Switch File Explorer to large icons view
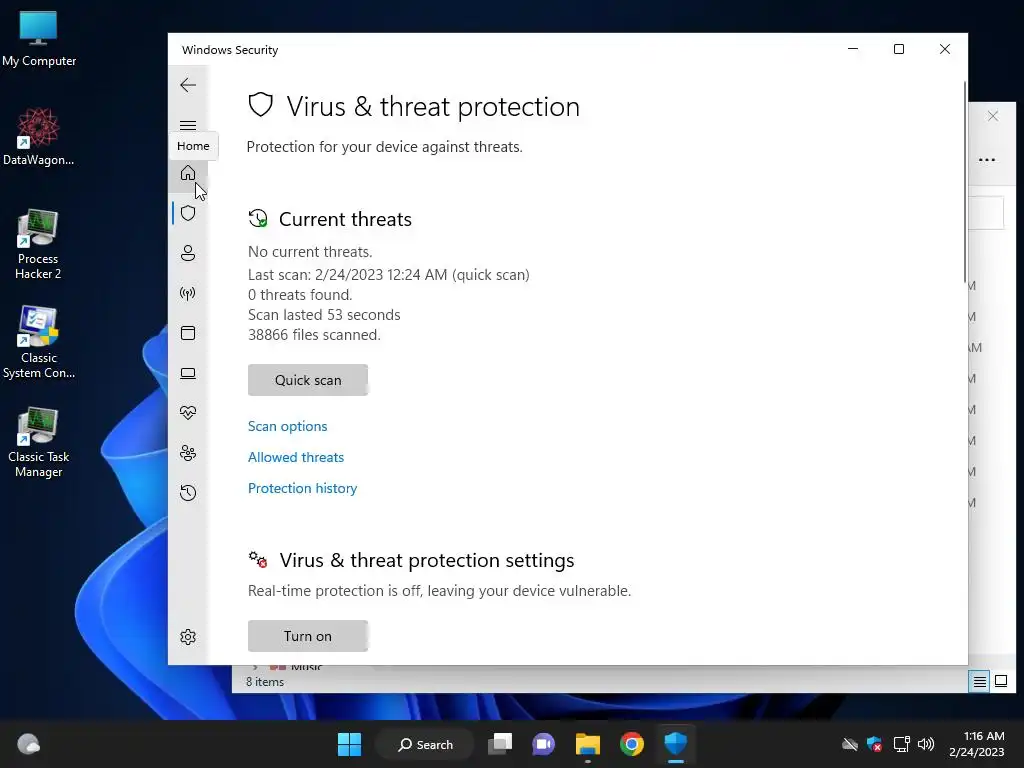1024x768 pixels. click(1001, 682)
